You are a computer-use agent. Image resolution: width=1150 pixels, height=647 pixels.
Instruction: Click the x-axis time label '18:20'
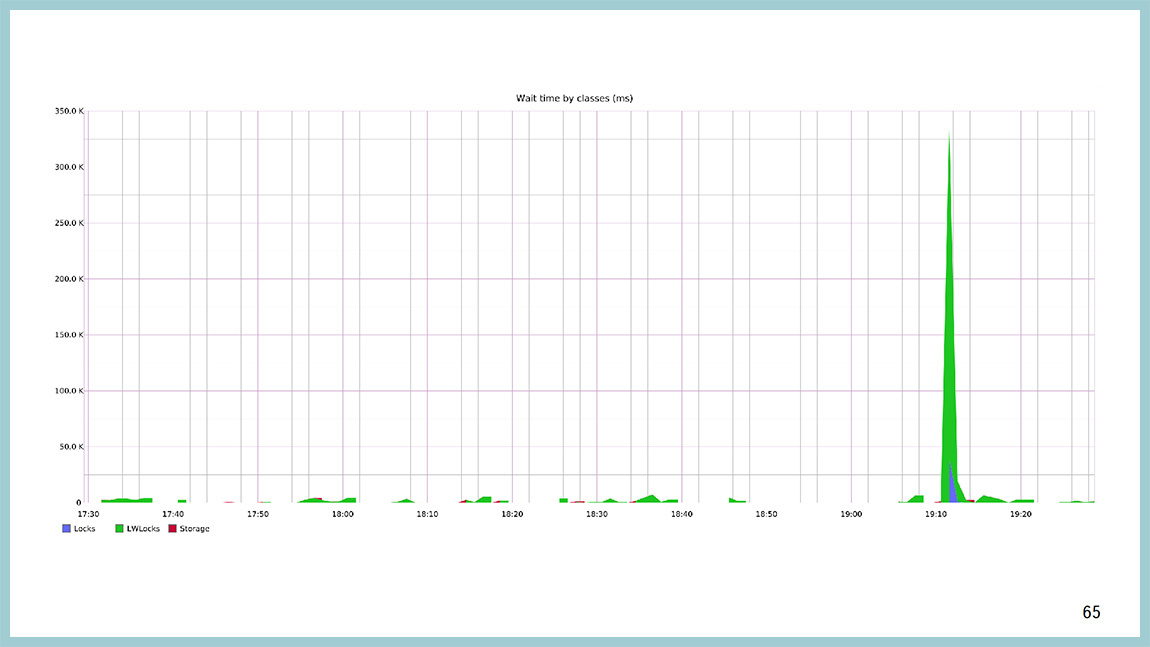click(x=512, y=514)
